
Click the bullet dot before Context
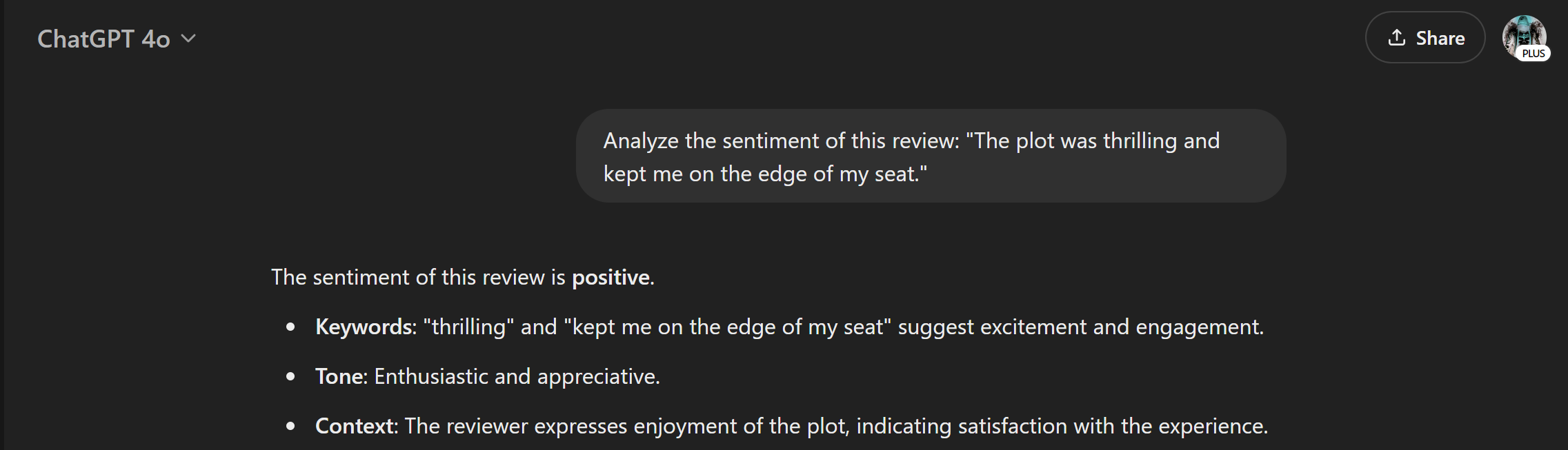290,427
